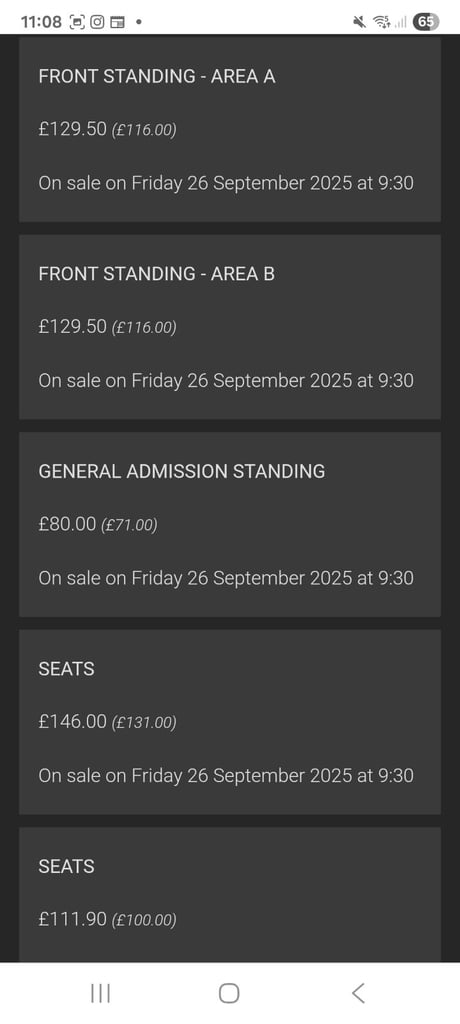The height and width of the screenshot is (1024, 460).
Task: Tap the Area A £129.50 price
Action: pos(73,129)
